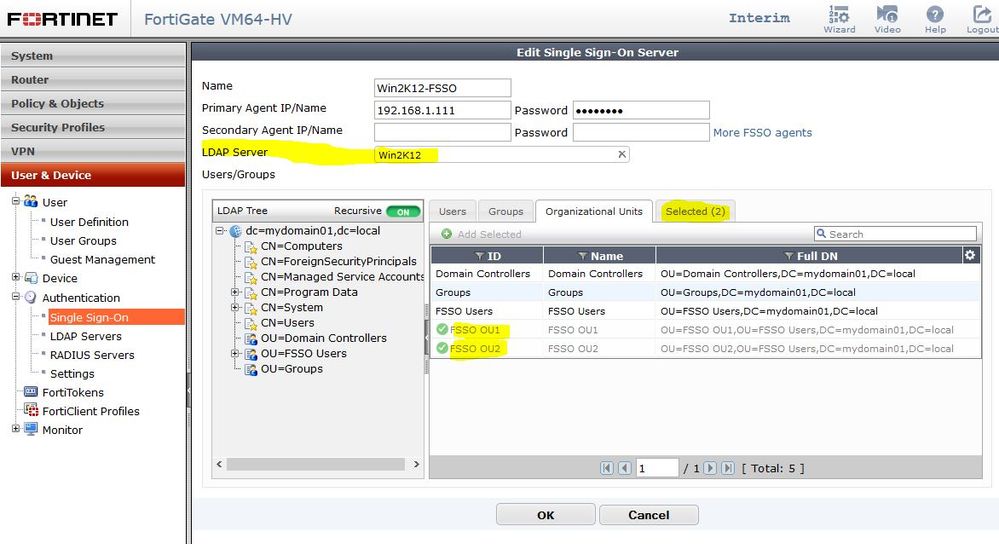Toggle the Recursive ON switch
This screenshot has height=544, width=999.
coord(403,211)
